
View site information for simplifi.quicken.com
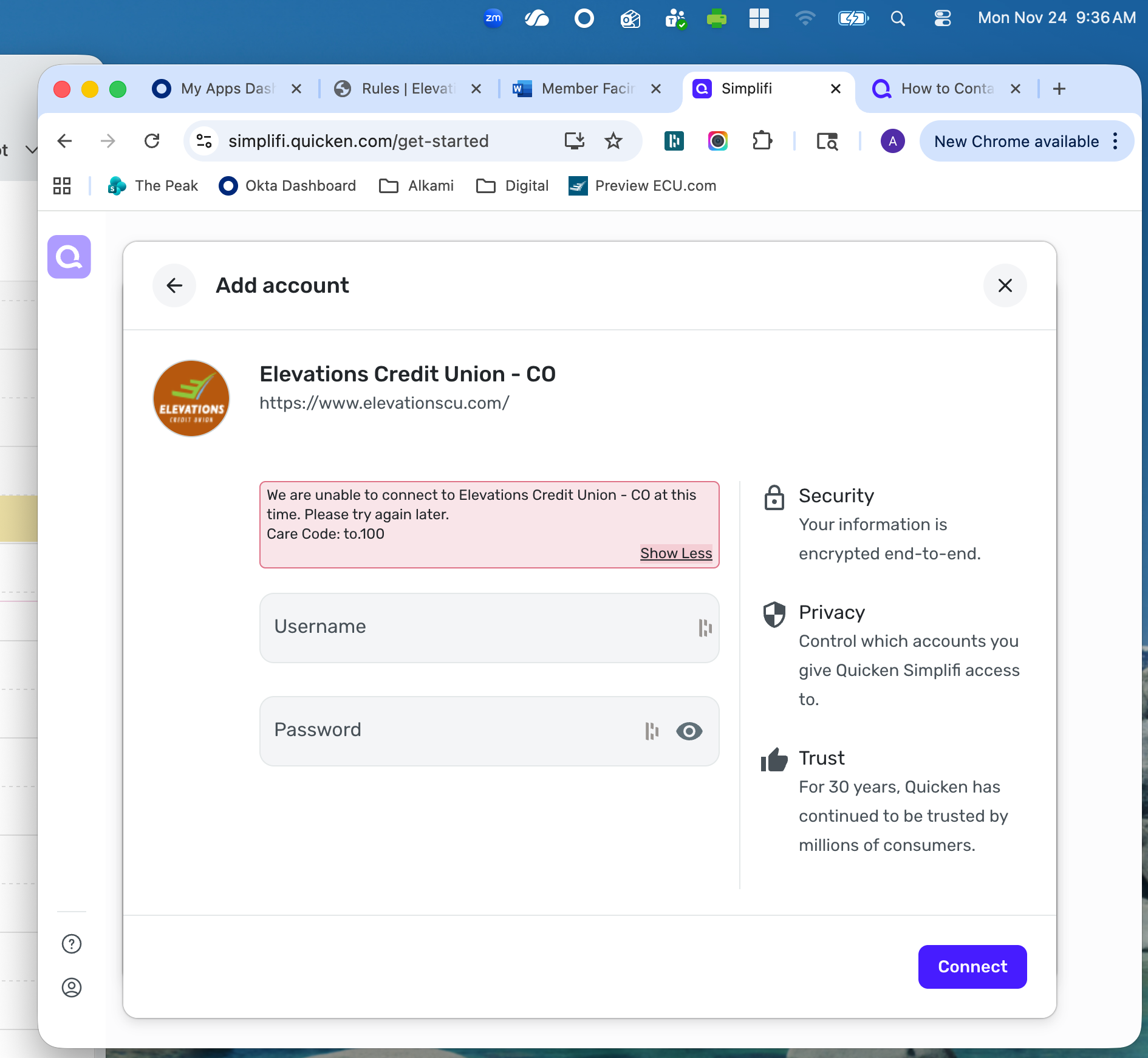point(204,141)
